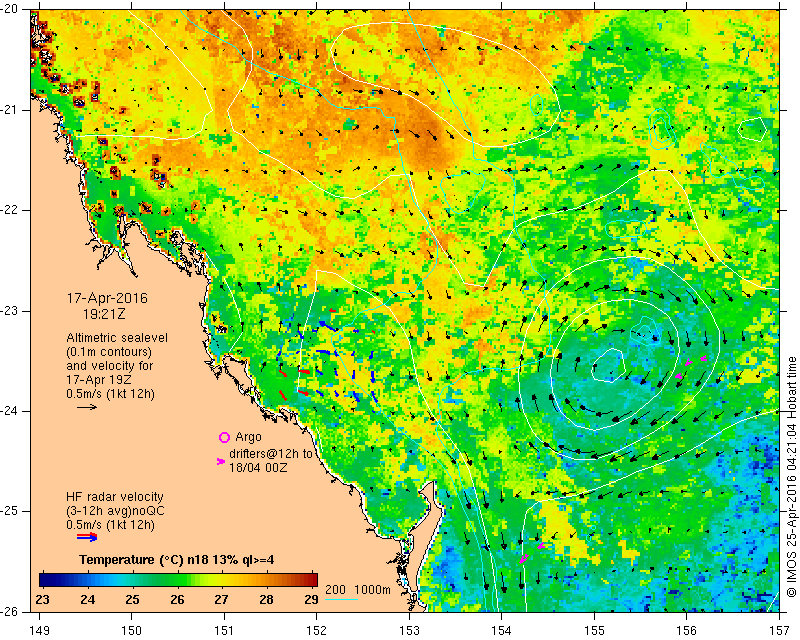Viewport: 800px width, 640px height.
Task: Click the latitude axis label -25
Action: coord(11,512)
